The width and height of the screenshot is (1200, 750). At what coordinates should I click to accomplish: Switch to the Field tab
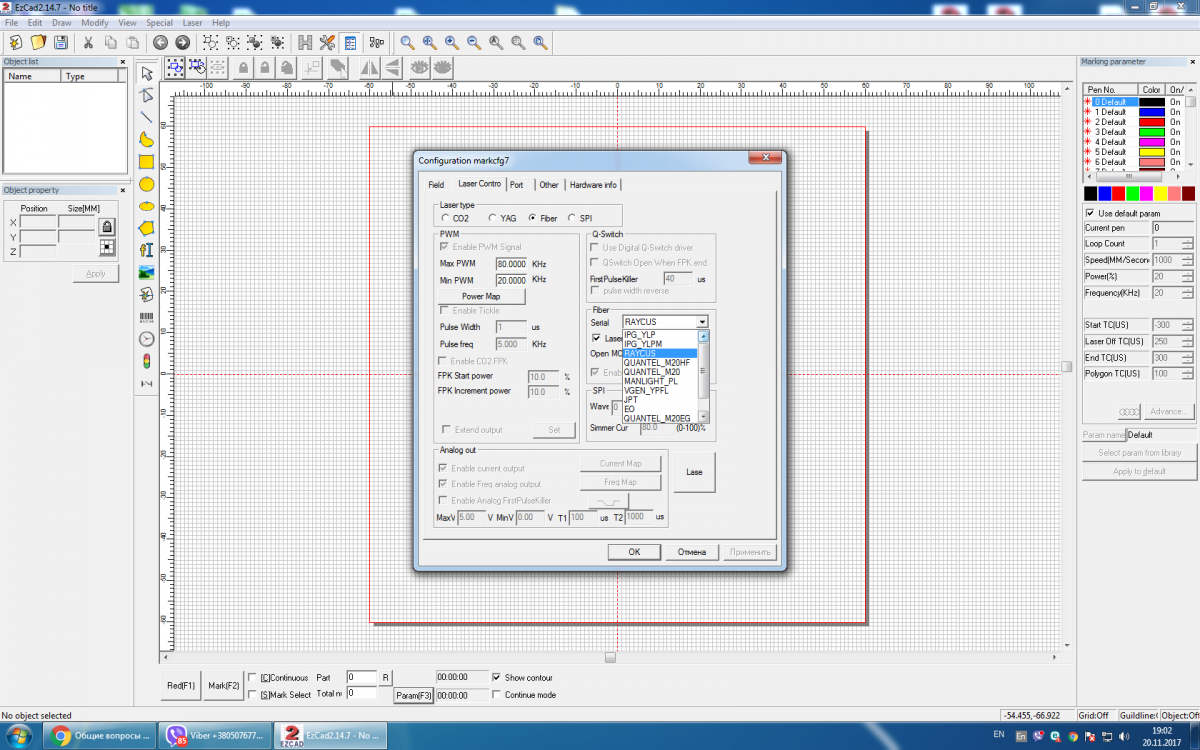(436, 185)
